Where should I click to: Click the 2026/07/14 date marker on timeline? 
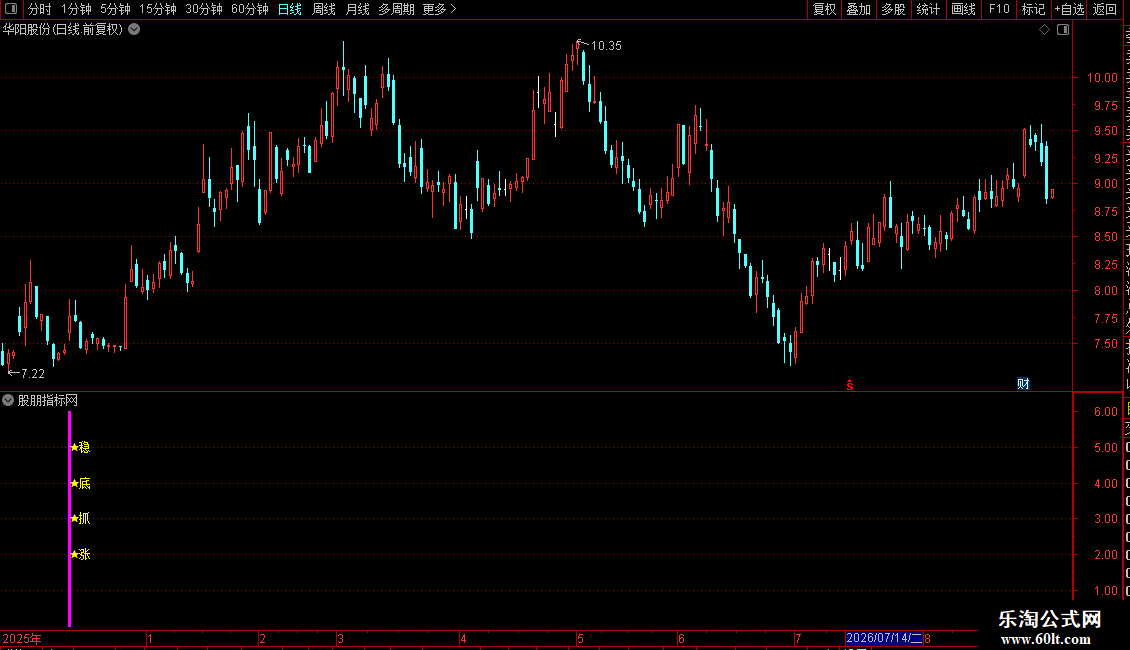[x=884, y=638]
